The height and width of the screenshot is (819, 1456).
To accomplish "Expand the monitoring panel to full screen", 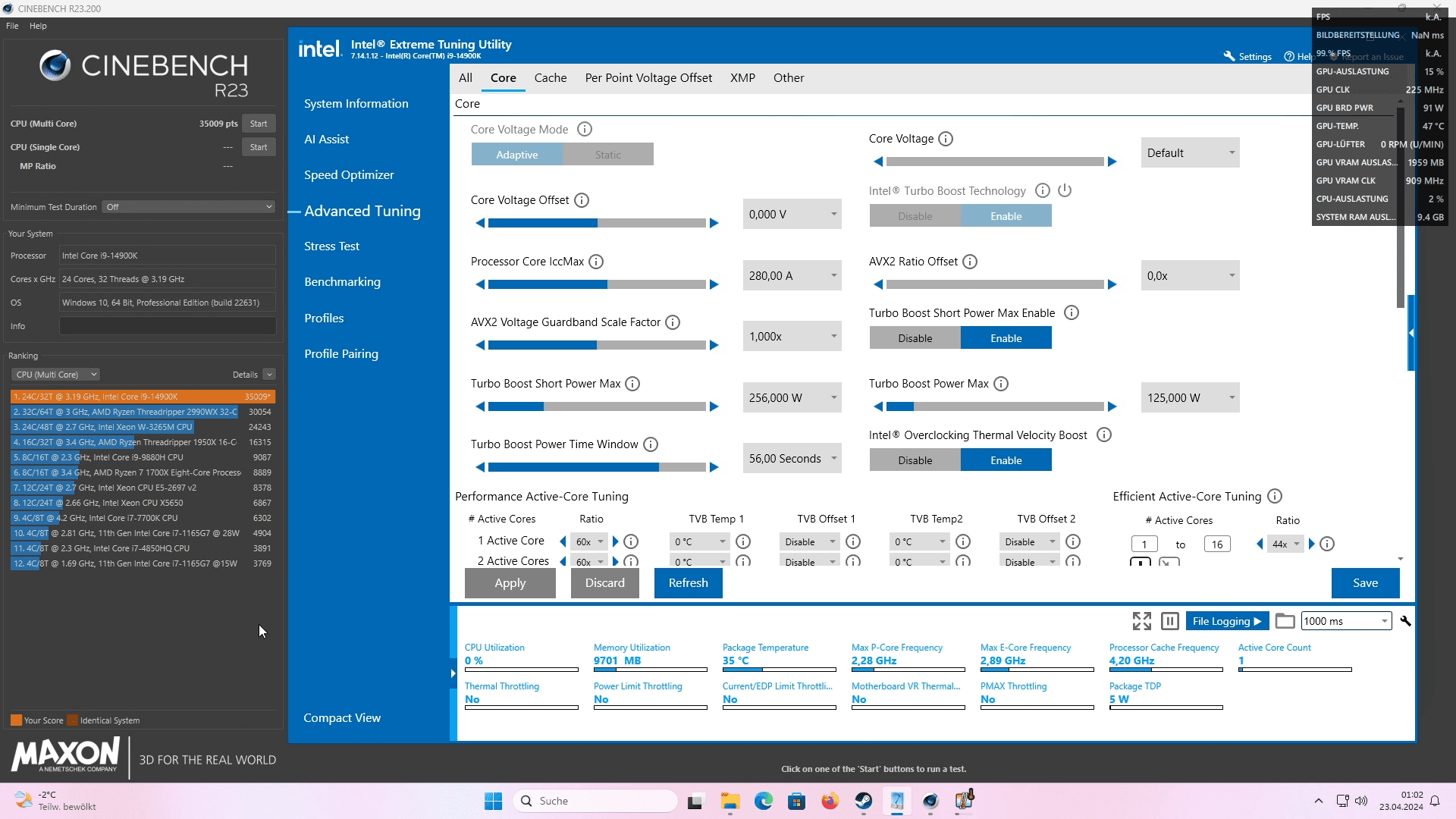I will (1142, 621).
